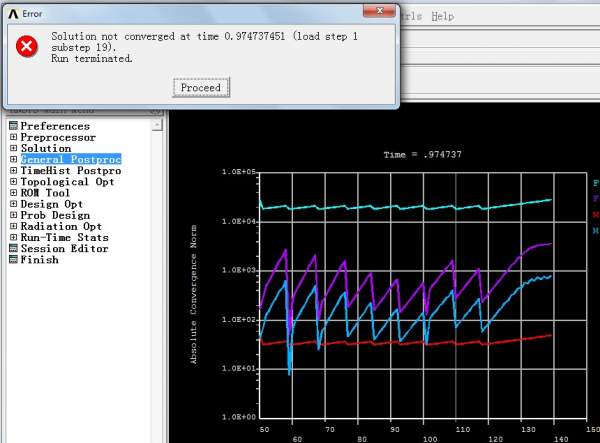Expand the Topological Opt node
This screenshot has height=443, width=600.
click(x=13, y=182)
